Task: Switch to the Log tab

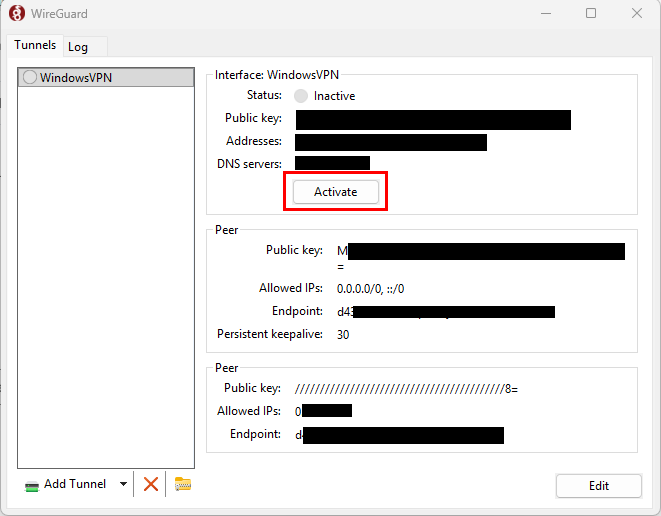Action: coord(78,47)
